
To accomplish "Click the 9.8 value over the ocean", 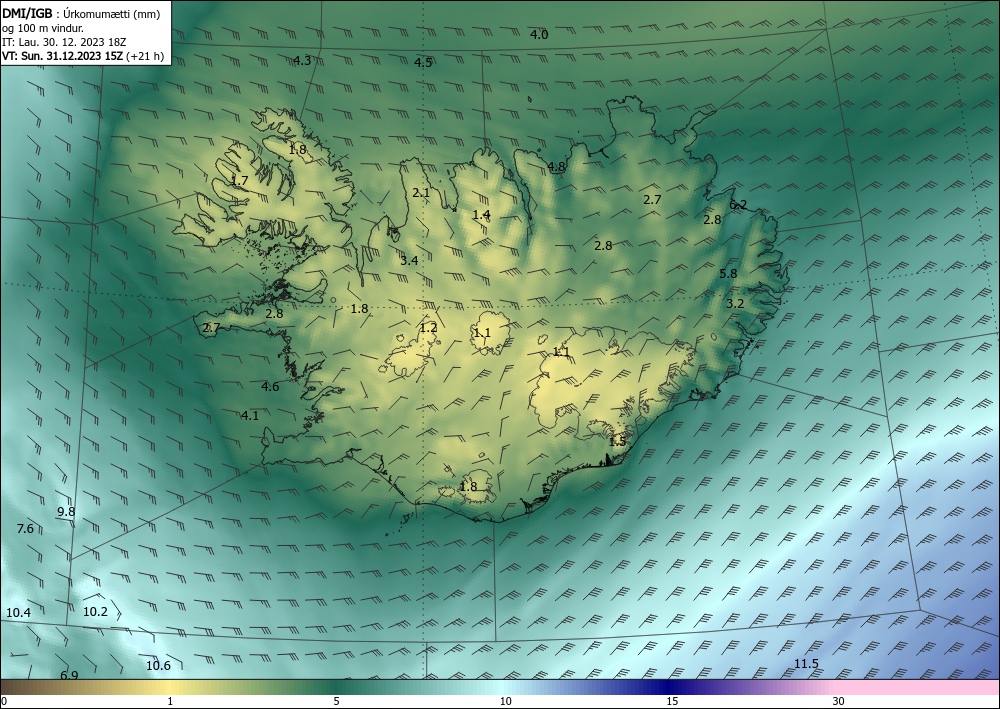I will (66, 512).
